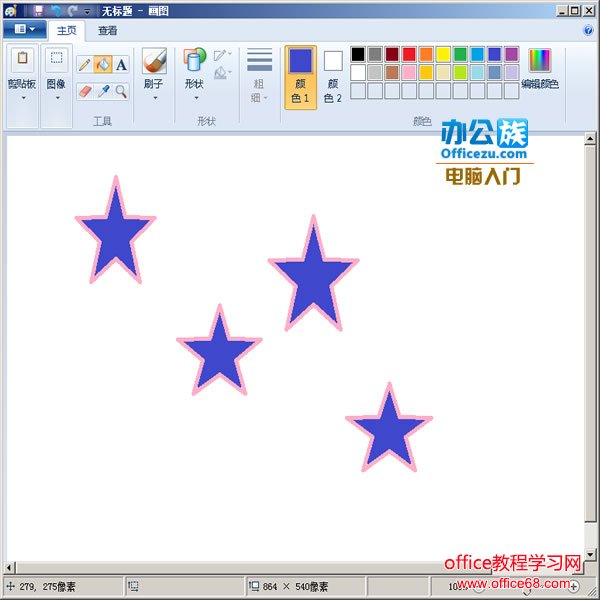Pick the lavender color swatch
Viewport: 600px width, 600px height.
coord(511,73)
